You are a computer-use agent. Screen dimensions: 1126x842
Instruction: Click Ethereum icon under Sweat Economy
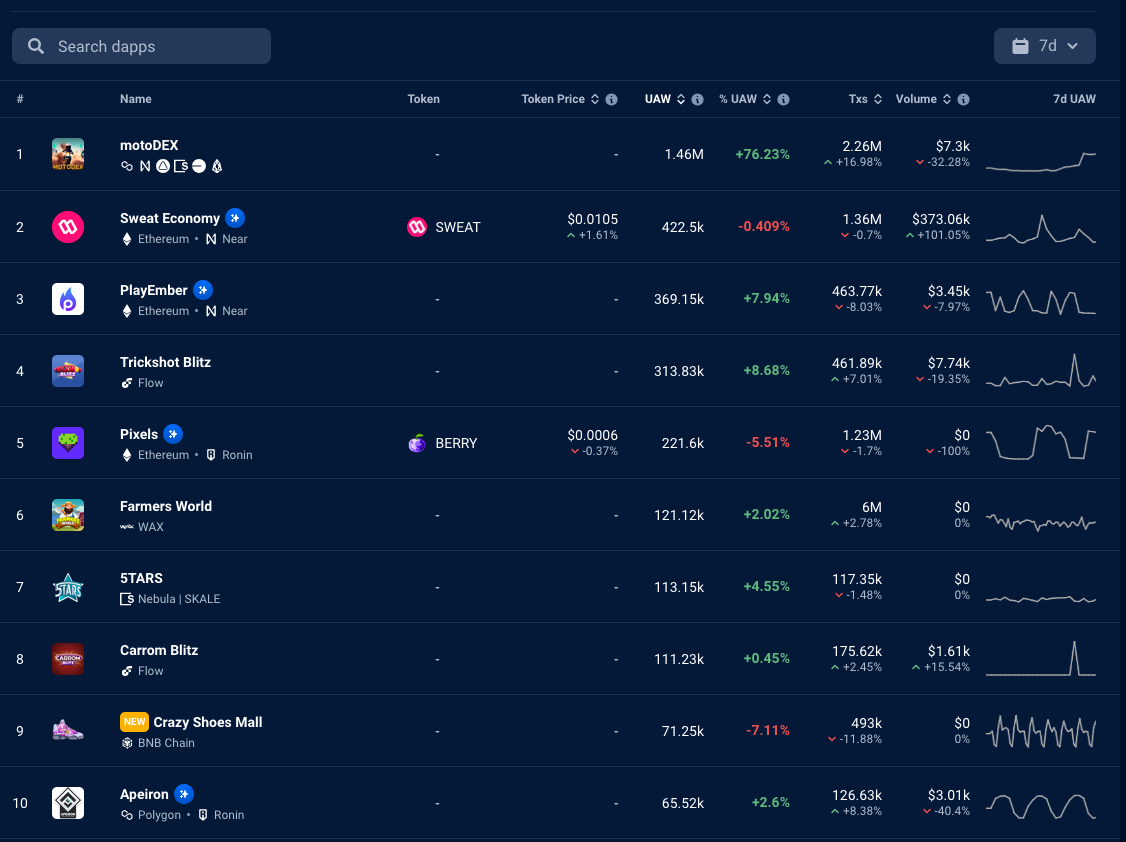(x=127, y=239)
